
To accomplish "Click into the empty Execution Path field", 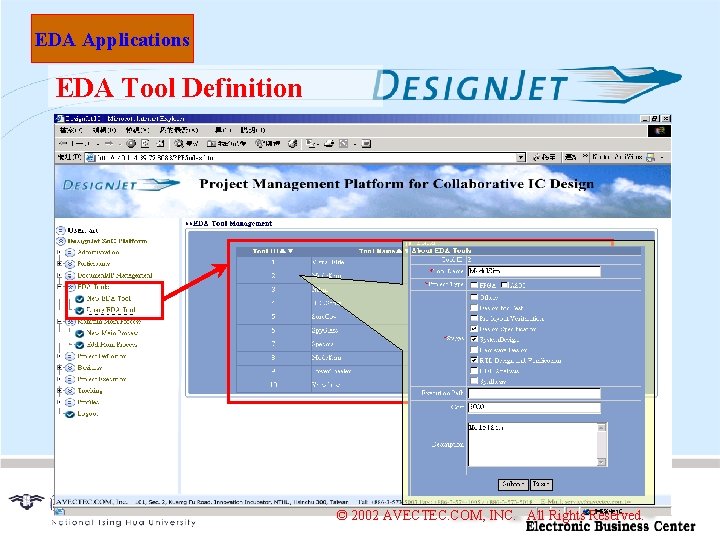I will click(x=534, y=393).
